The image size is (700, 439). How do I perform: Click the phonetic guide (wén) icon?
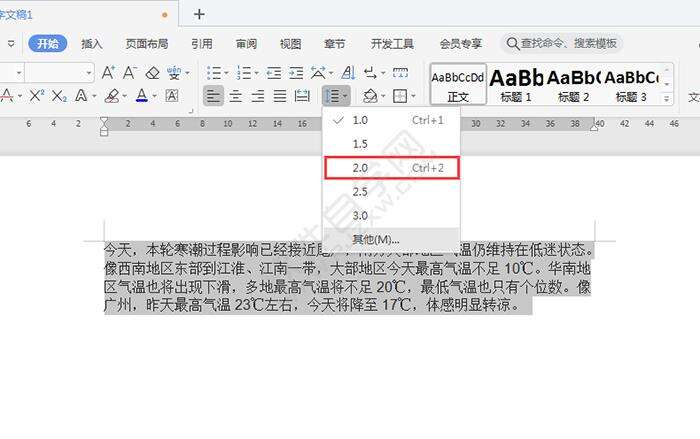click(x=174, y=72)
